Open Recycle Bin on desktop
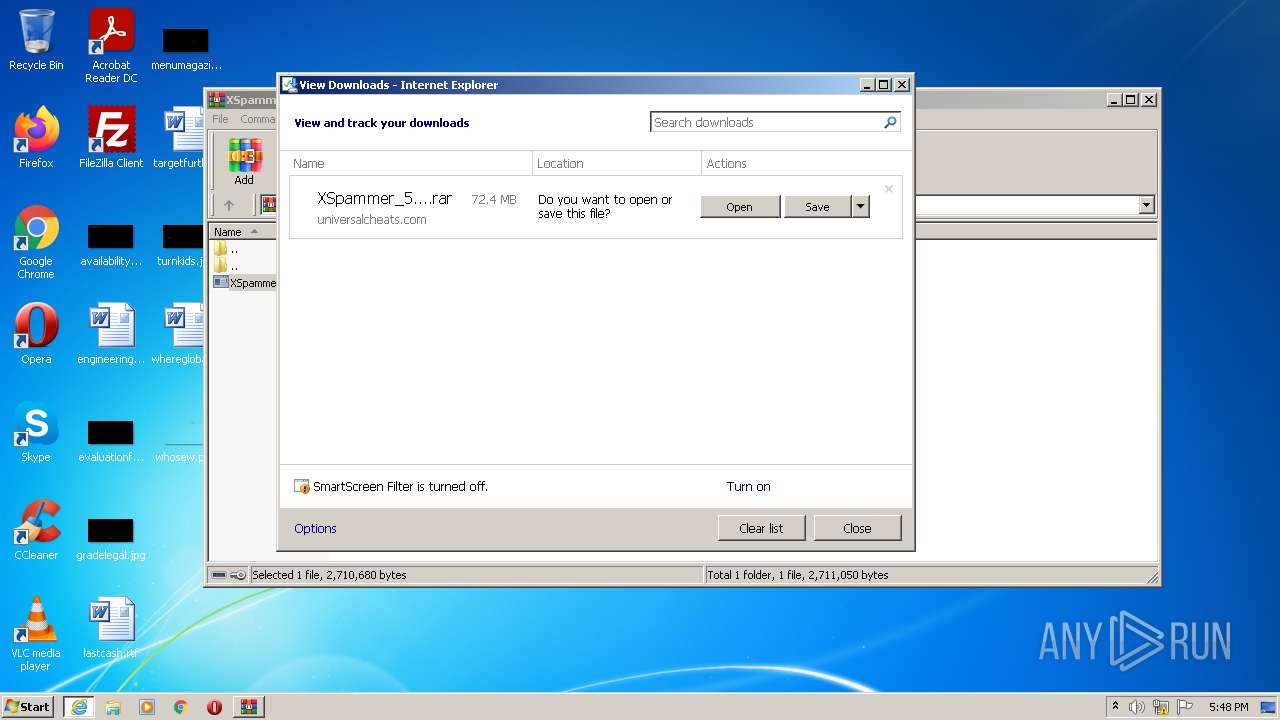 [x=36, y=40]
